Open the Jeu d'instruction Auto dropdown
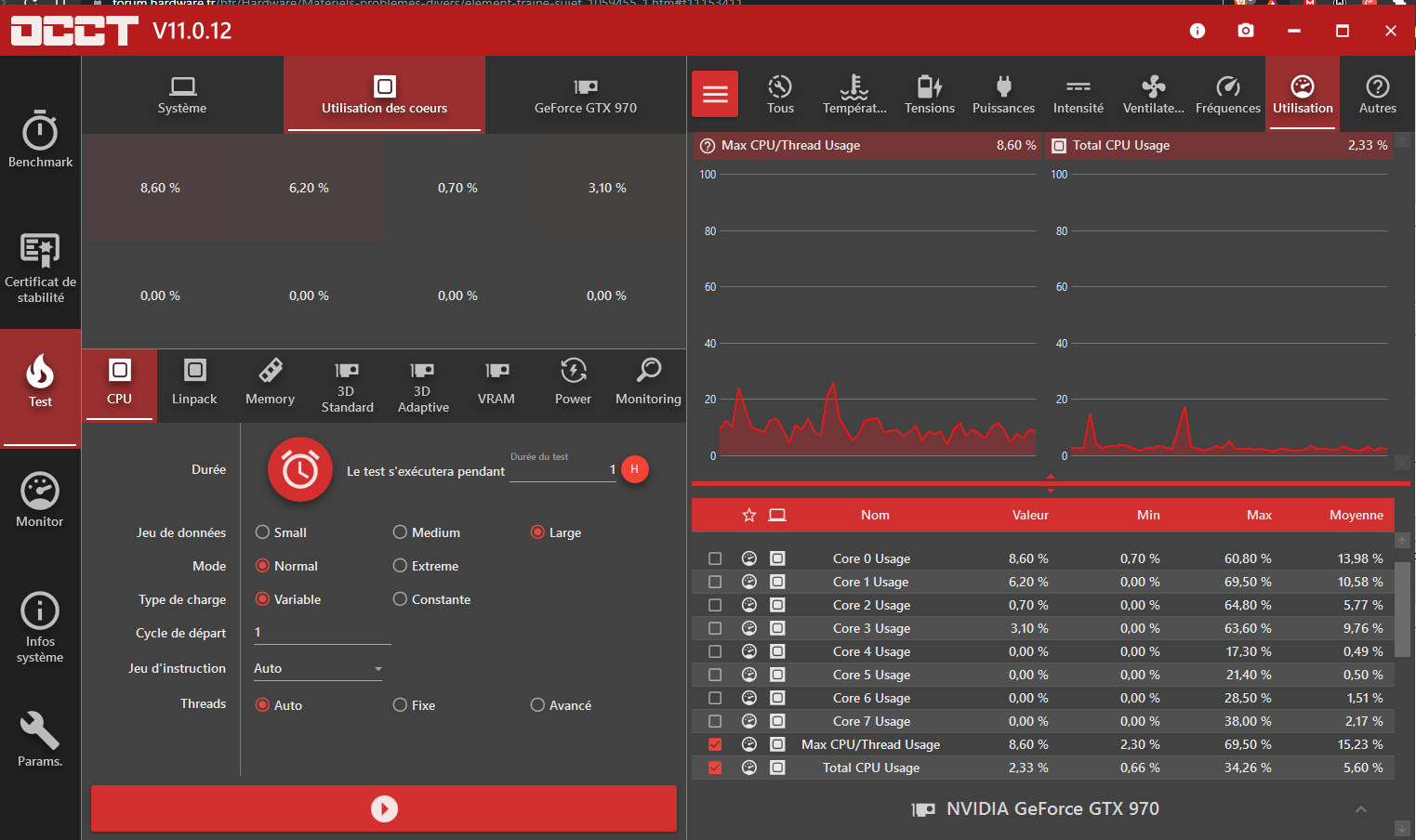Screen dimensions: 1416x840 click(318, 668)
